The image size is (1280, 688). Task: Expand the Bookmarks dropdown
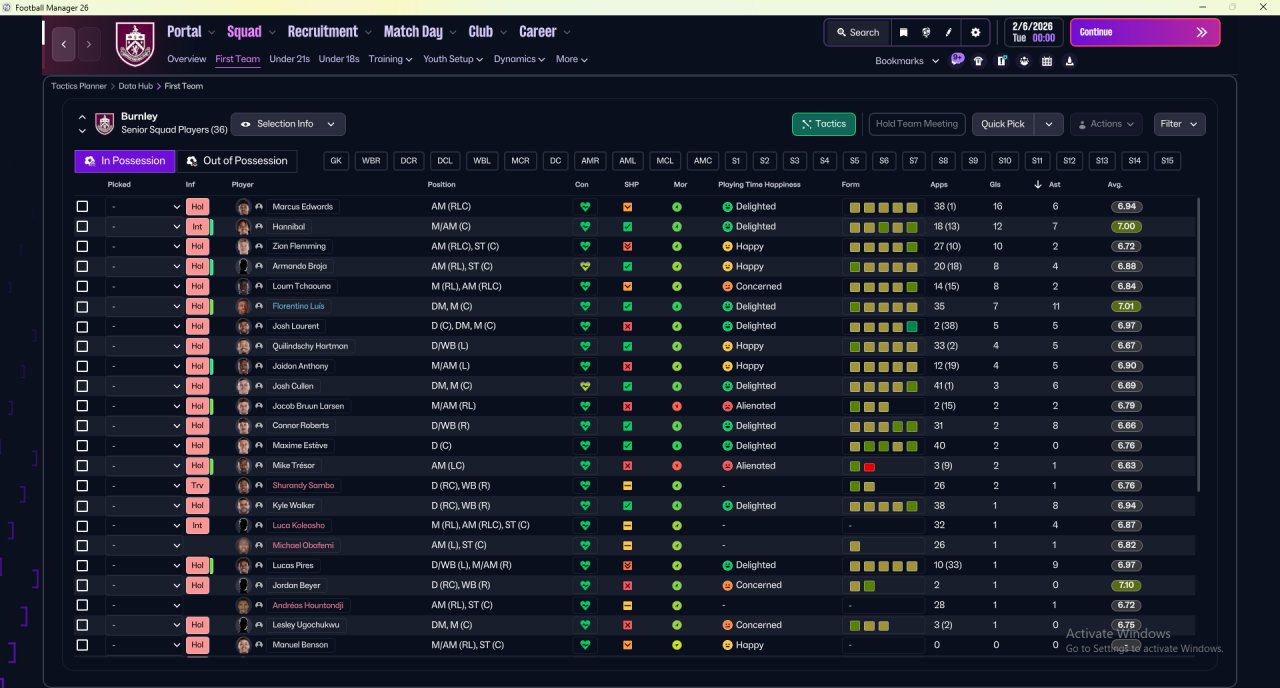[x=907, y=61]
